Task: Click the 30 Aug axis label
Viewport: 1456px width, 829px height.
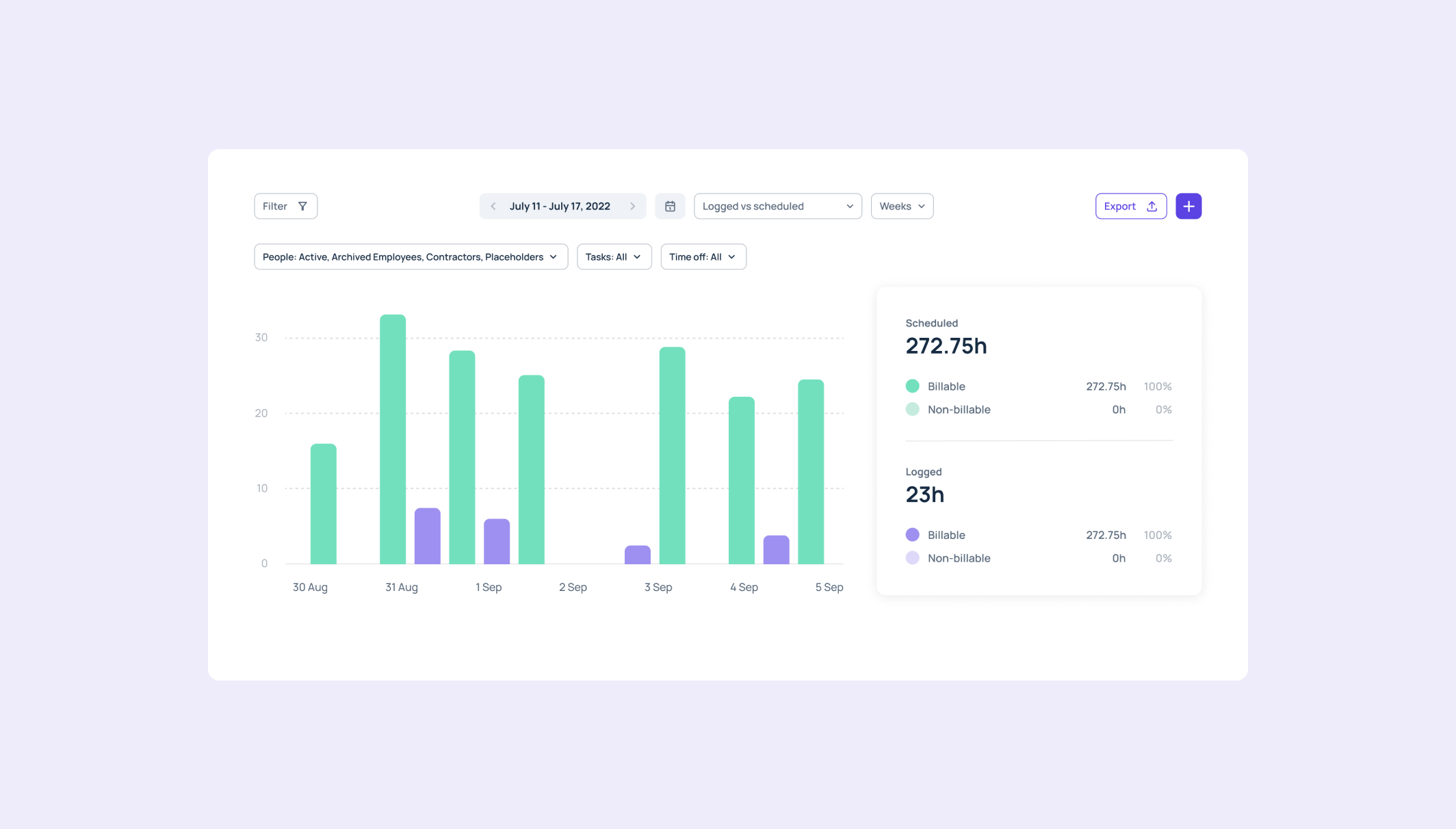Action: [x=310, y=587]
